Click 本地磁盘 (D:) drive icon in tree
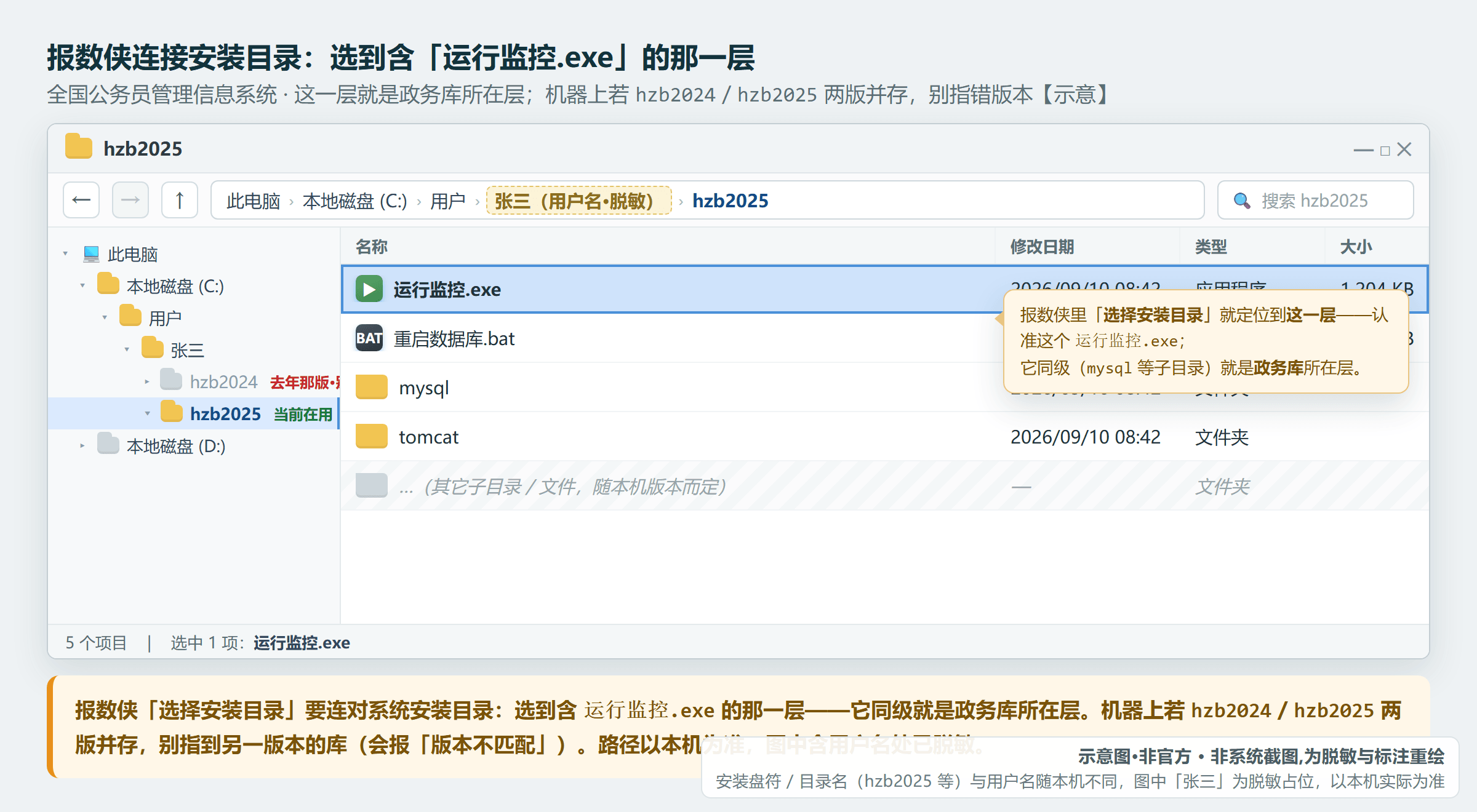This screenshot has width=1477, height=812. (x=108, y=444)
